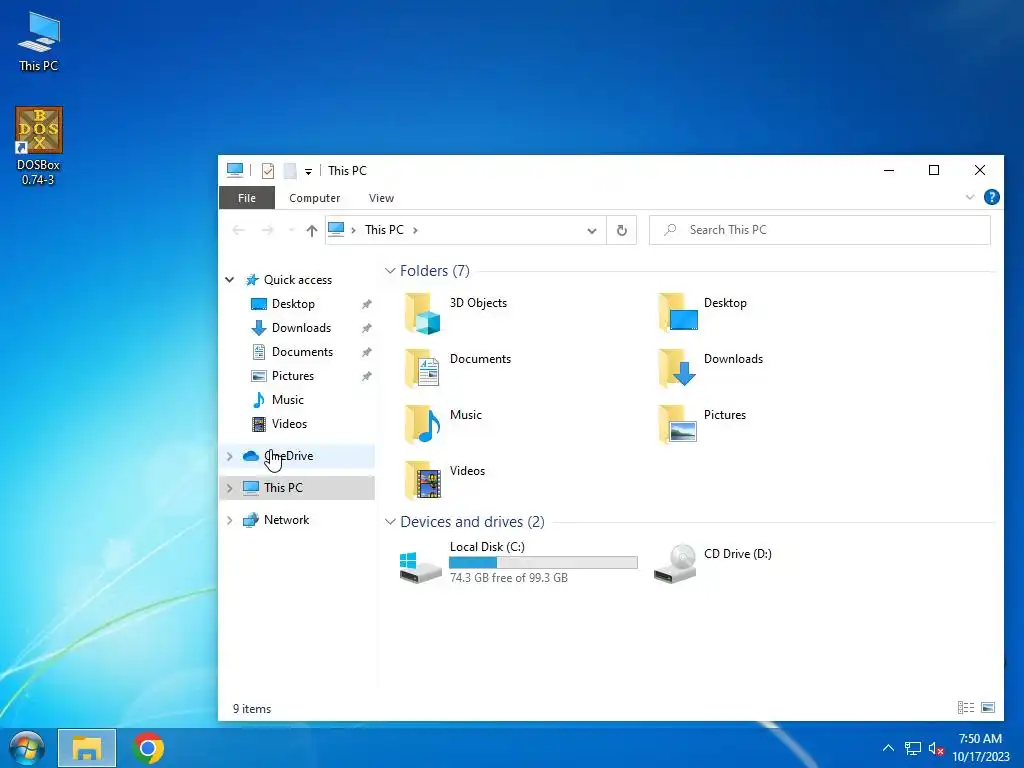Click the Refresh button next to the address bar

[622, 230]
